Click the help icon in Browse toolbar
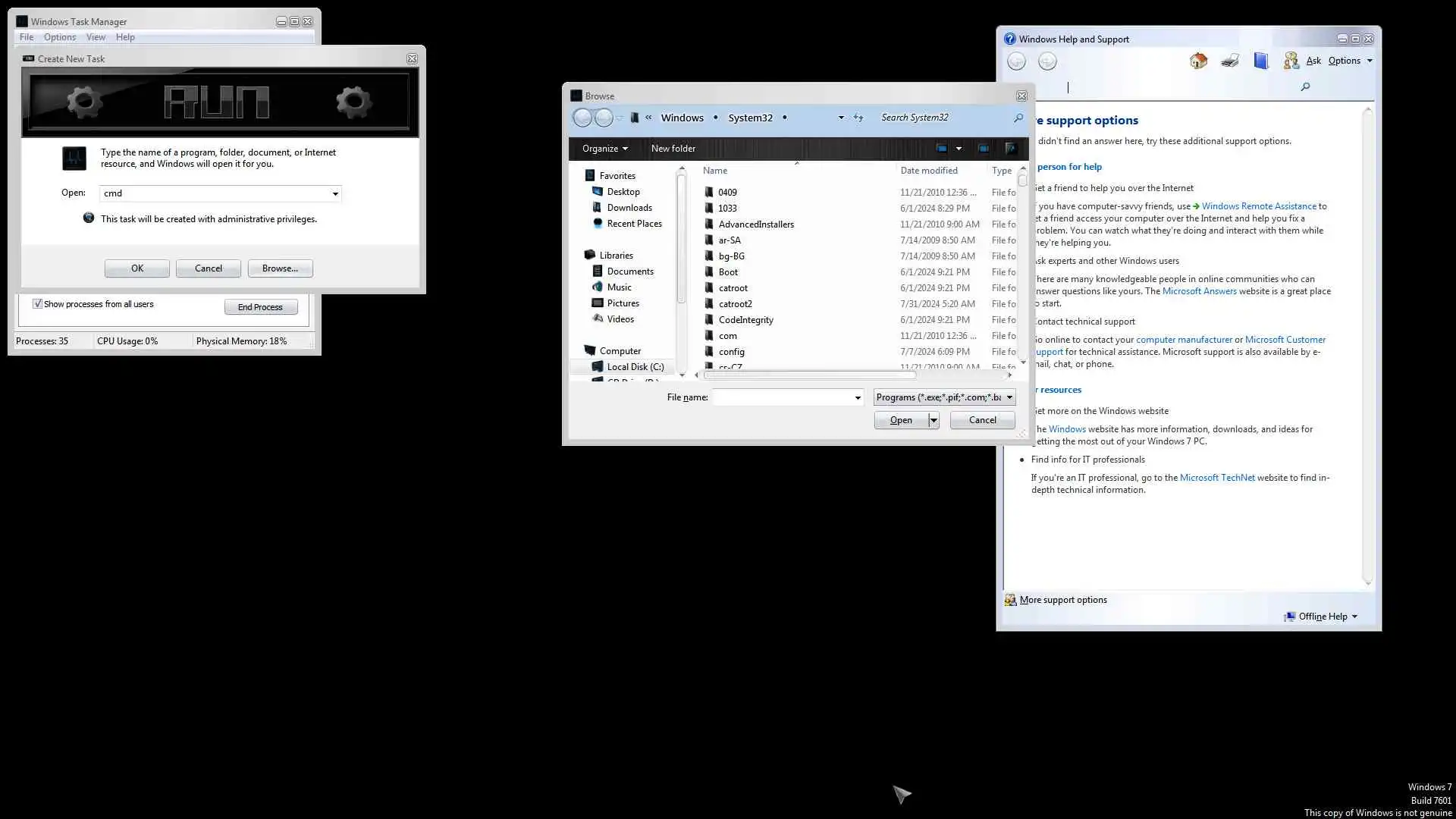This screenshot has width=1456, height=819. coord(1011,149)
